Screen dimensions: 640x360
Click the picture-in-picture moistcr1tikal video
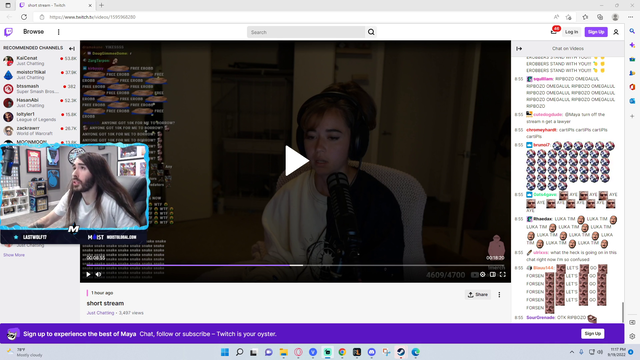[74, 187]
